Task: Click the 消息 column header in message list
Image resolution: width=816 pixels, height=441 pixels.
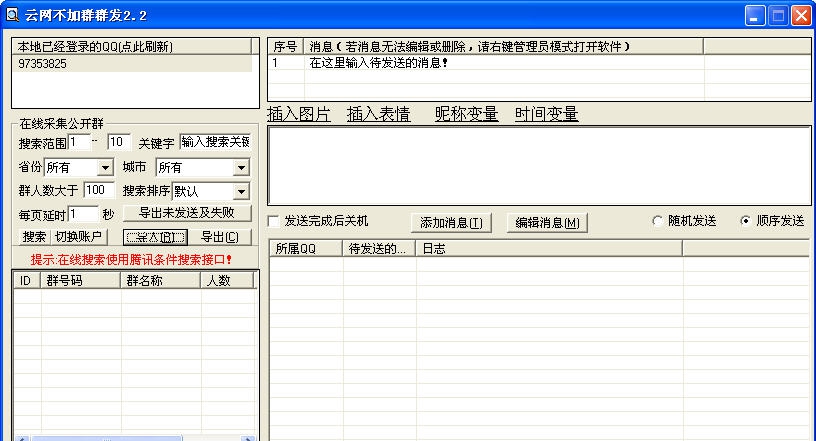Action: pos(503,46)
